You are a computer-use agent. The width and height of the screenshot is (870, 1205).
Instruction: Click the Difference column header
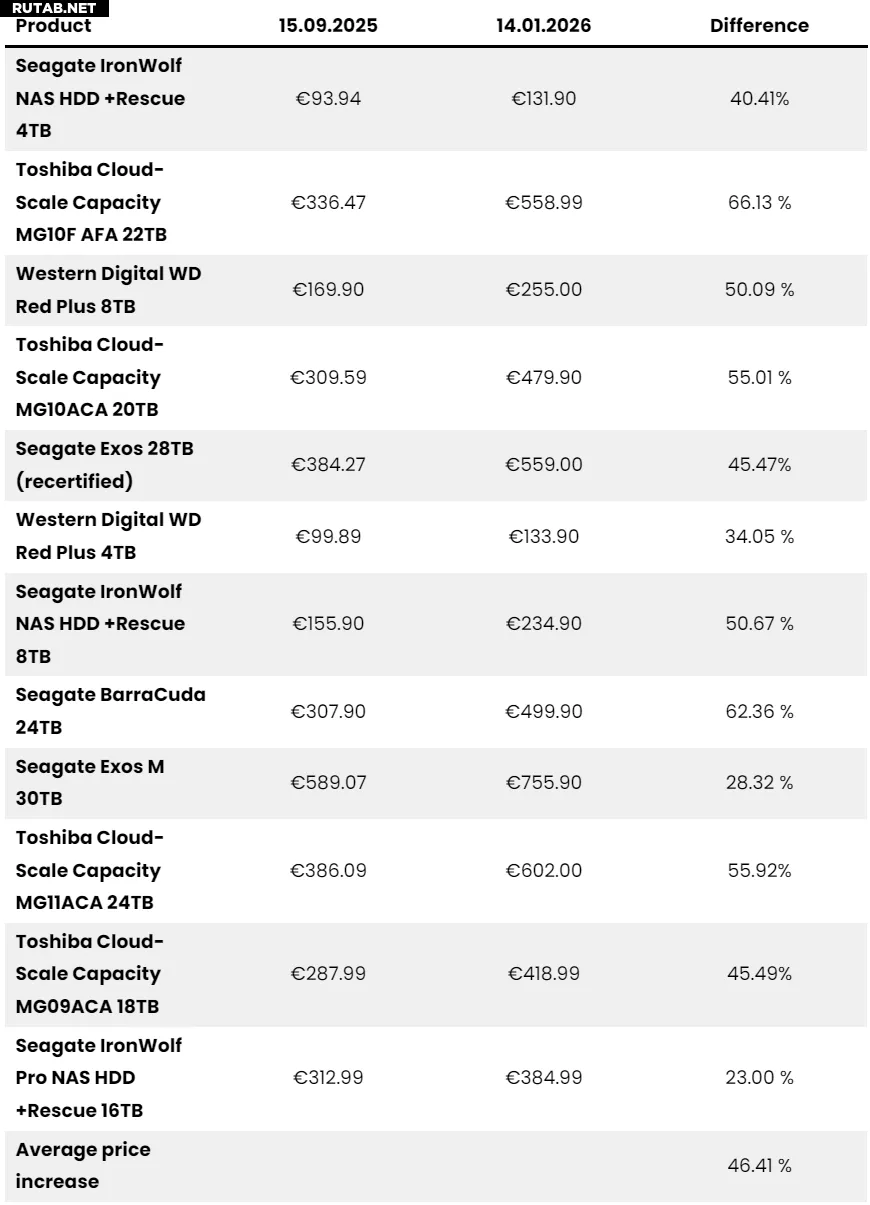click(x=759, y=26)
